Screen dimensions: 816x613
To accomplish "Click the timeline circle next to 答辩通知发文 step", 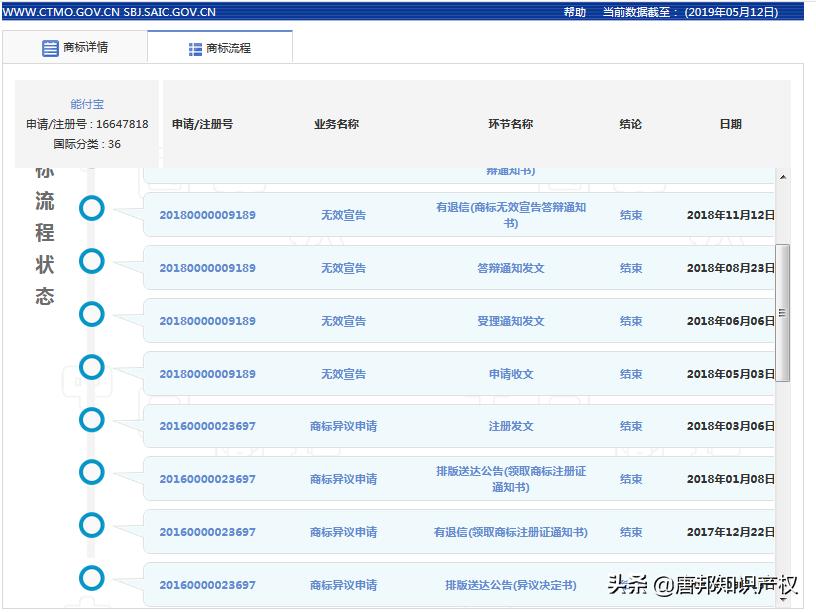I will [x=91, y=262].
